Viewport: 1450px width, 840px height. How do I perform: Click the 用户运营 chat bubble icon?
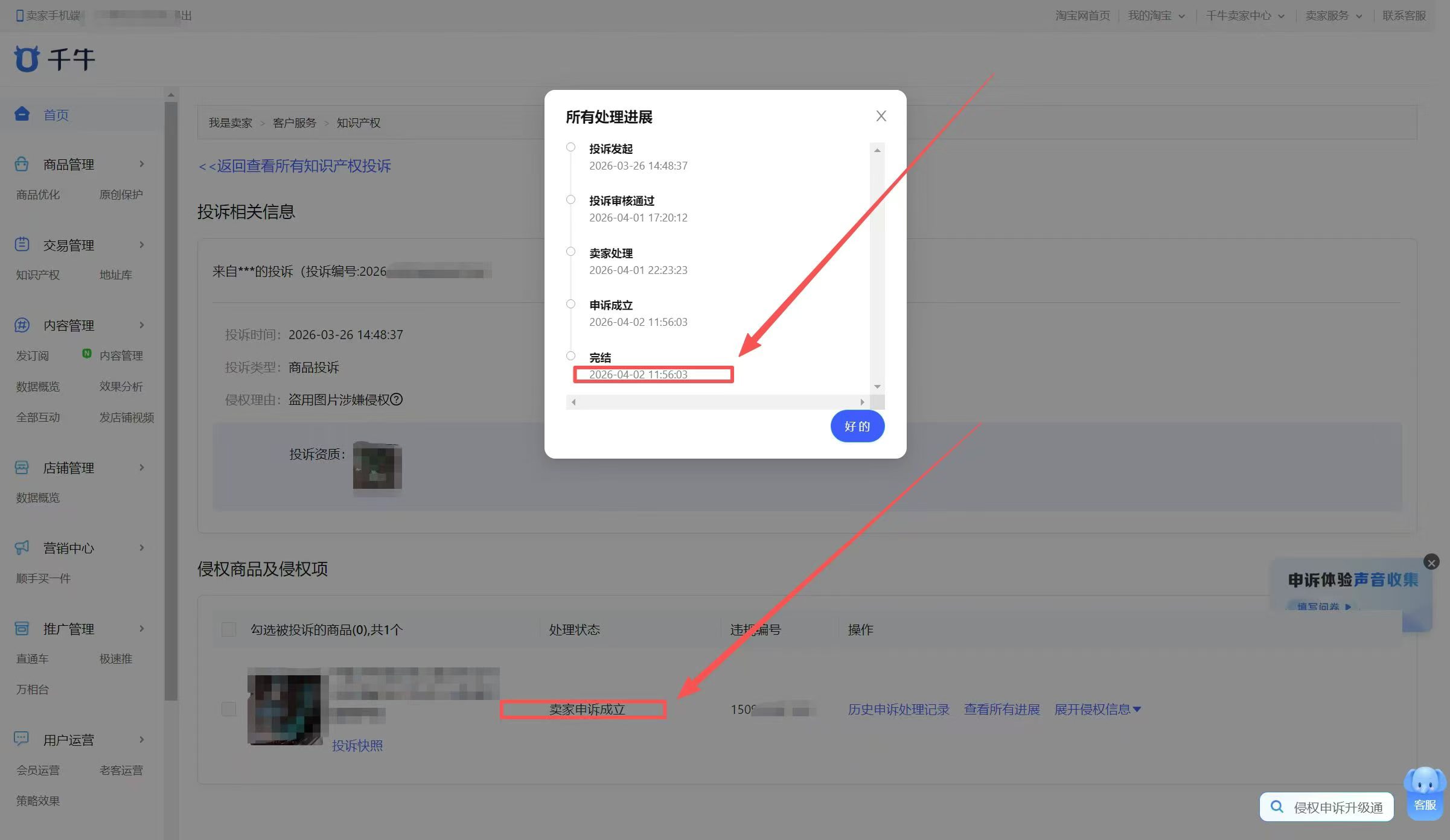(x=22, y=739)
